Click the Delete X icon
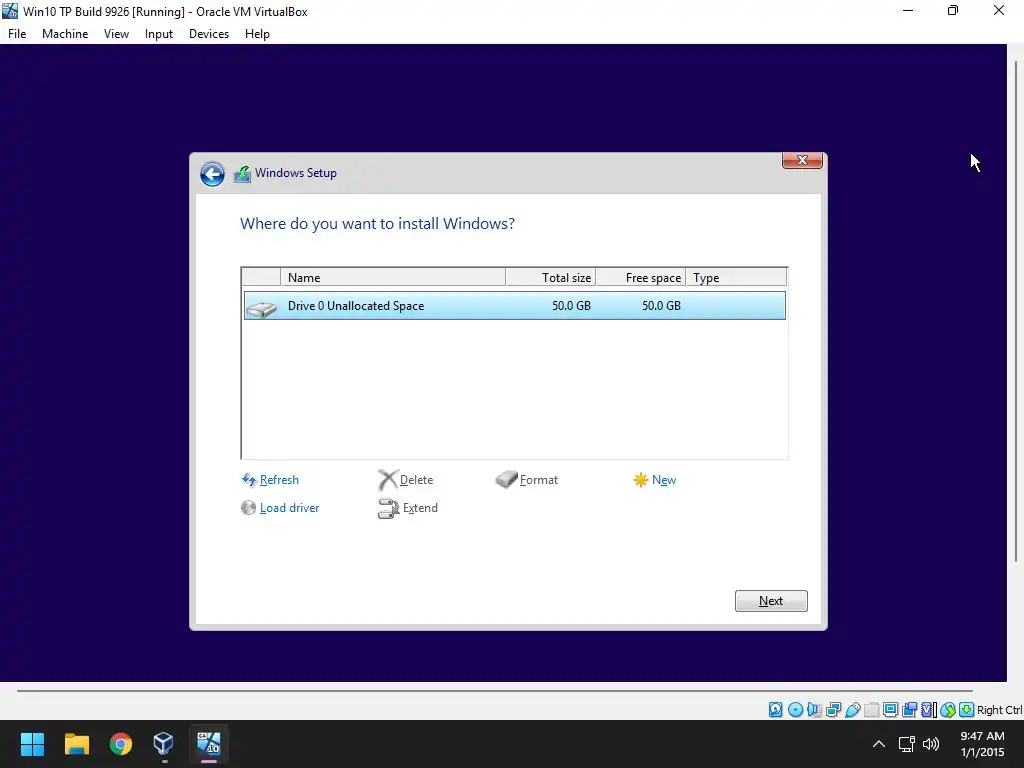This screenshot has width=1024, height=768. pyautogui.click(x=387, y=480)
